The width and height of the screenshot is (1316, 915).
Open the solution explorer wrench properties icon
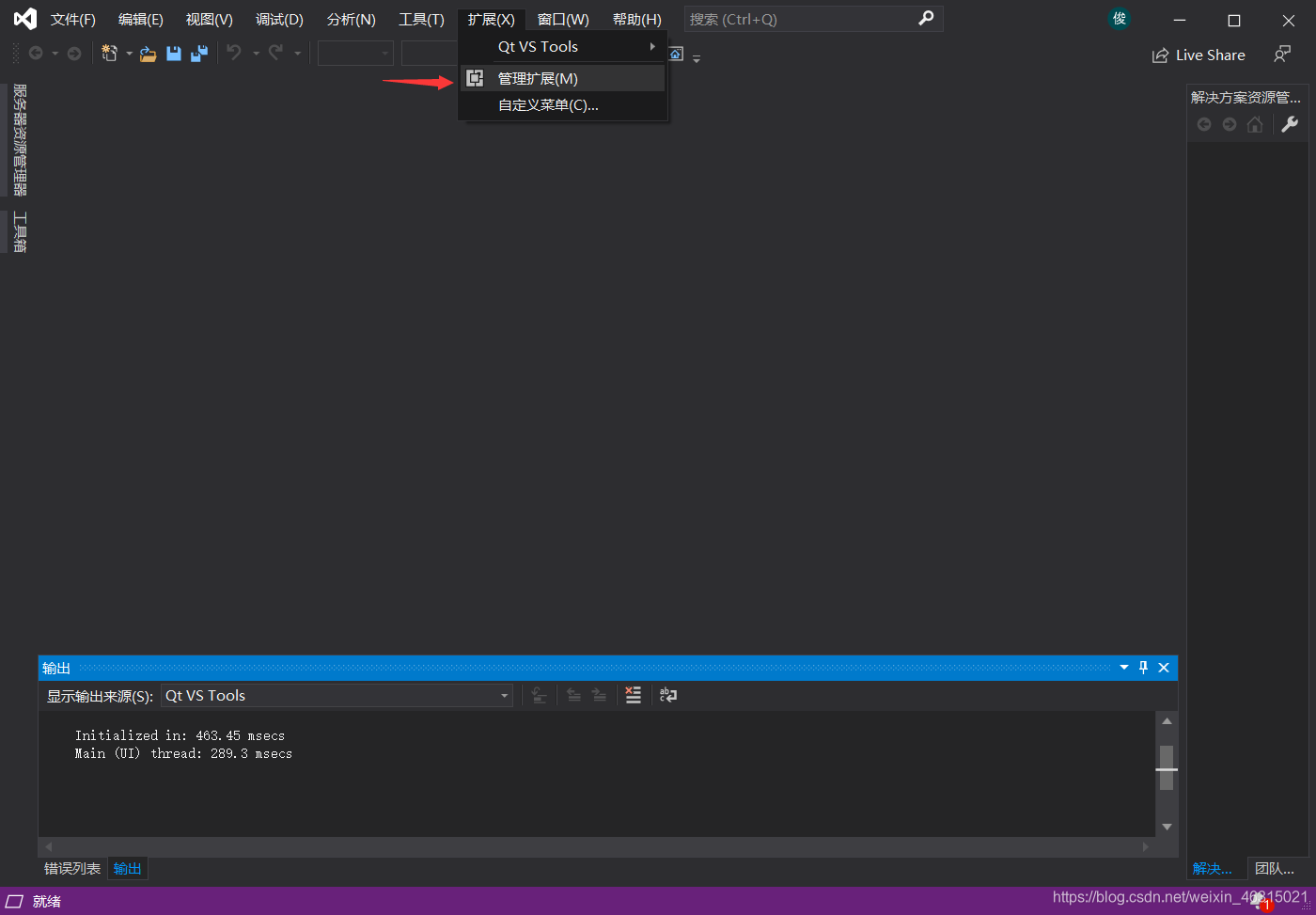coord(1290,124)
